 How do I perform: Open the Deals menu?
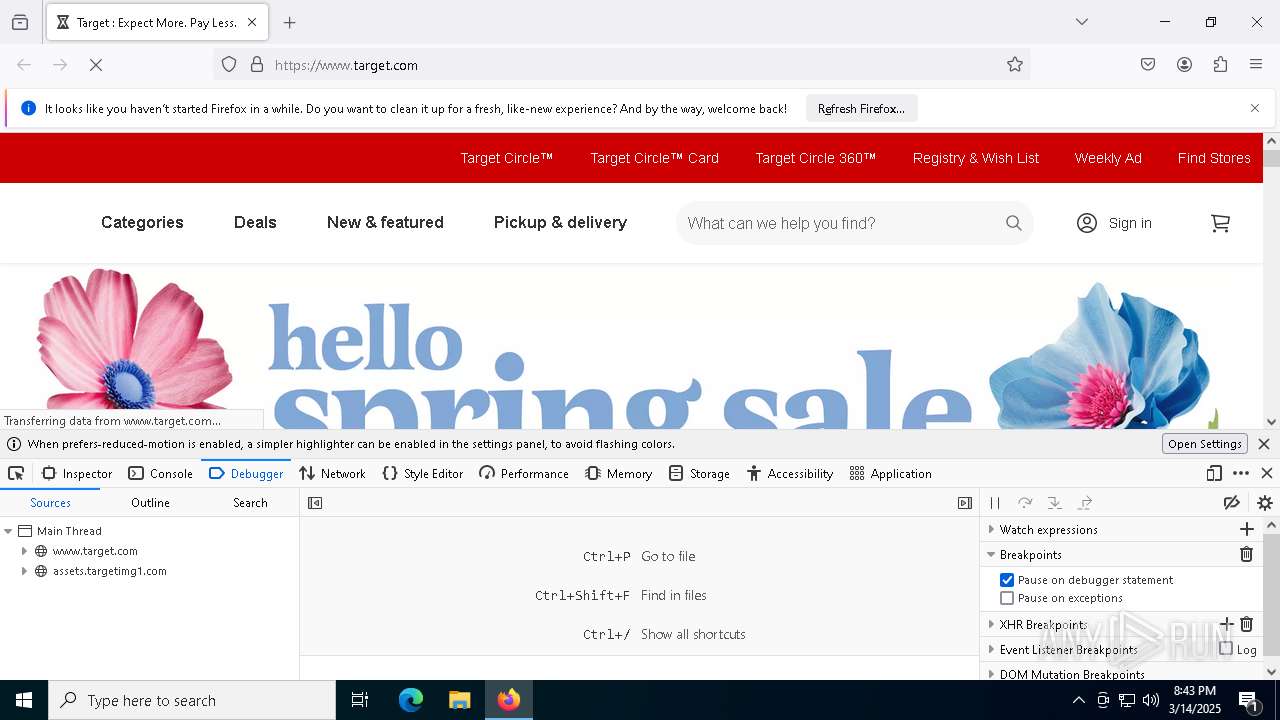[255, 223]
